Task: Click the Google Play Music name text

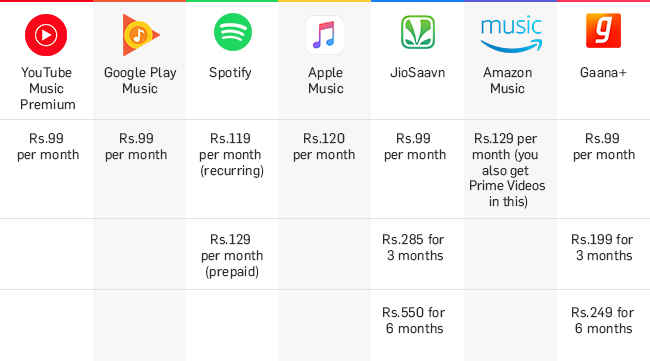Action: click(140, 80)
